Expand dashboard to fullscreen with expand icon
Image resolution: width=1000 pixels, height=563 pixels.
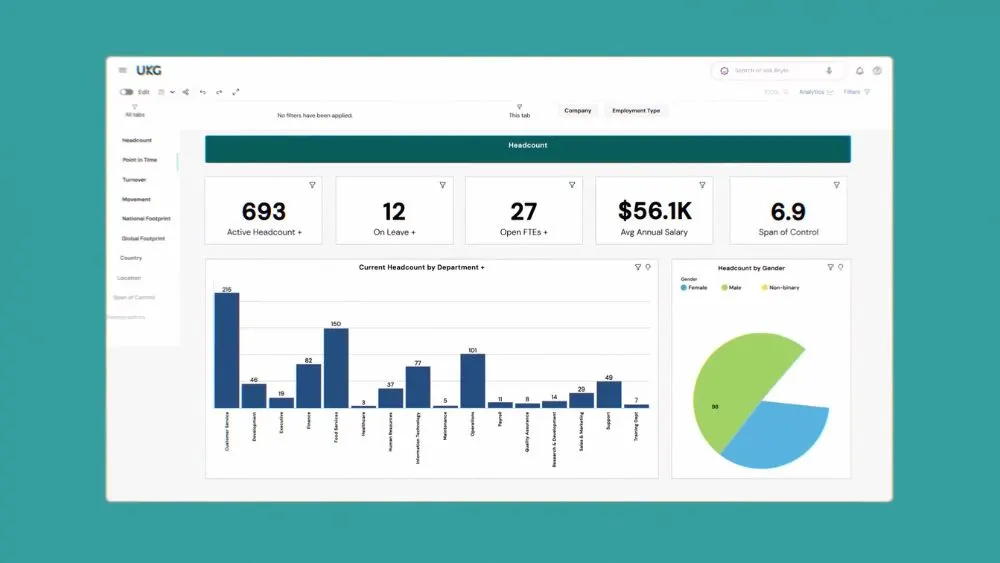236,92
